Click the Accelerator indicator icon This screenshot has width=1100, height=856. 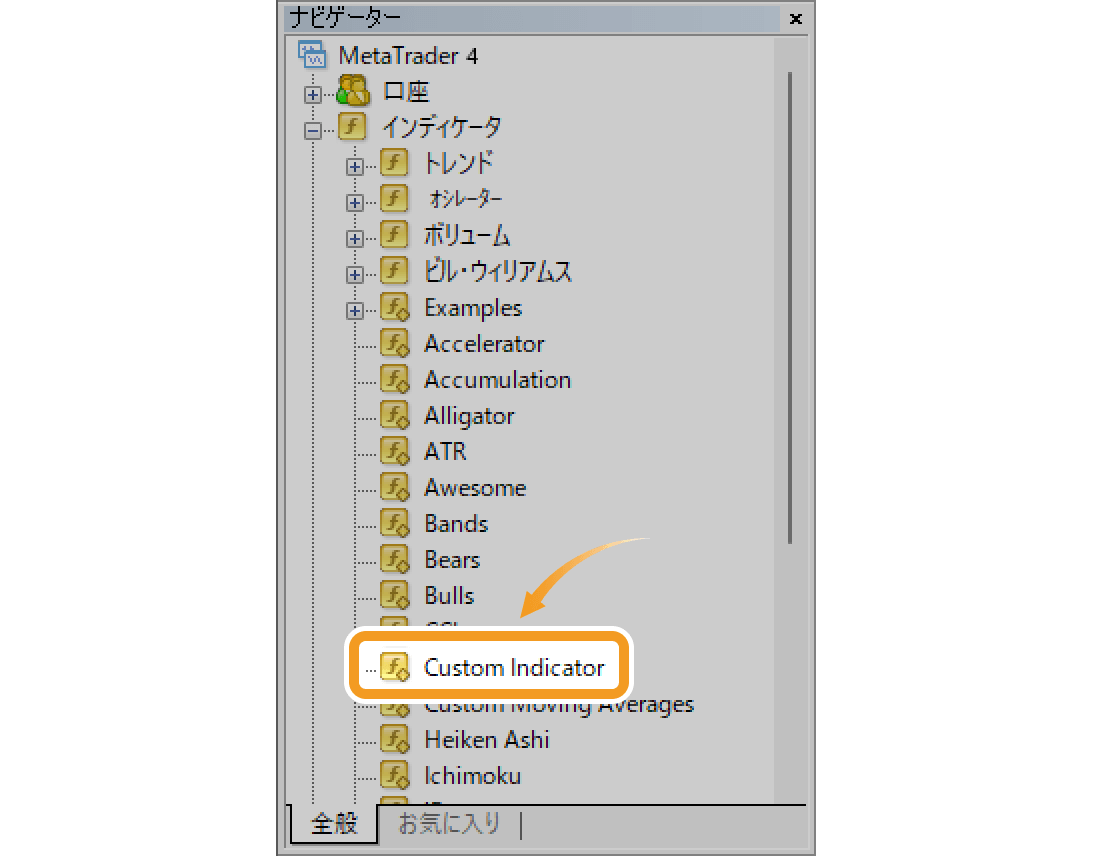[x=395, y=344]
